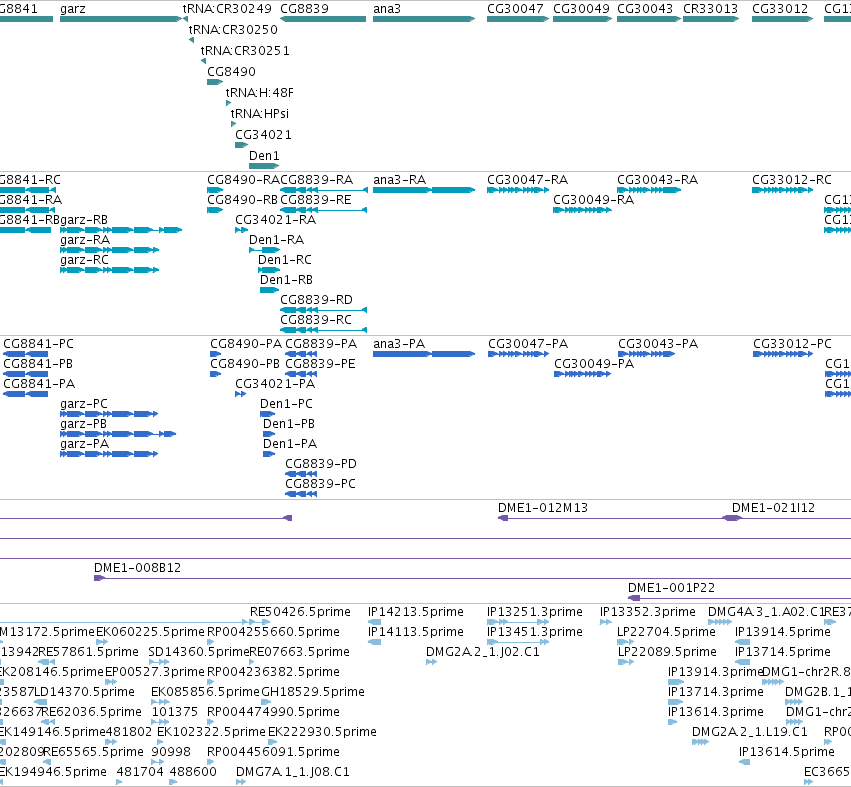Select the CG8490 gene glyph
The image size is (851, 787).
[215, 82]
